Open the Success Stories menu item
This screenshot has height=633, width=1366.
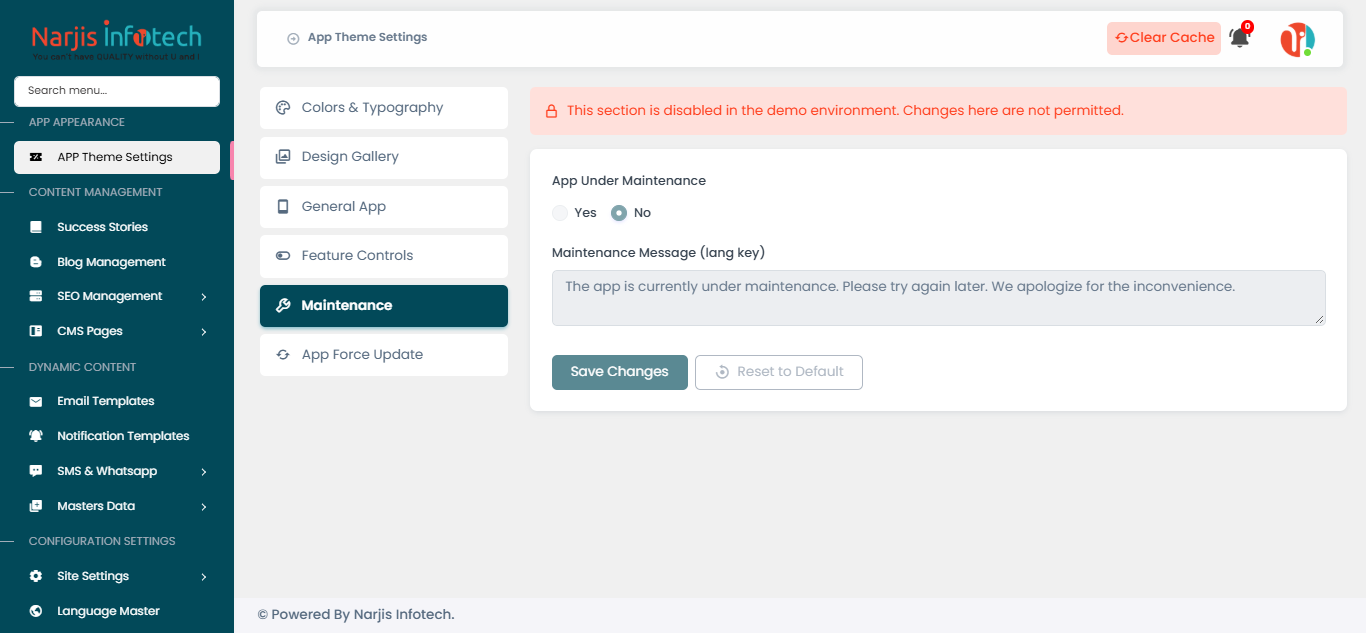pyautogui.click(x=117, y=227)
